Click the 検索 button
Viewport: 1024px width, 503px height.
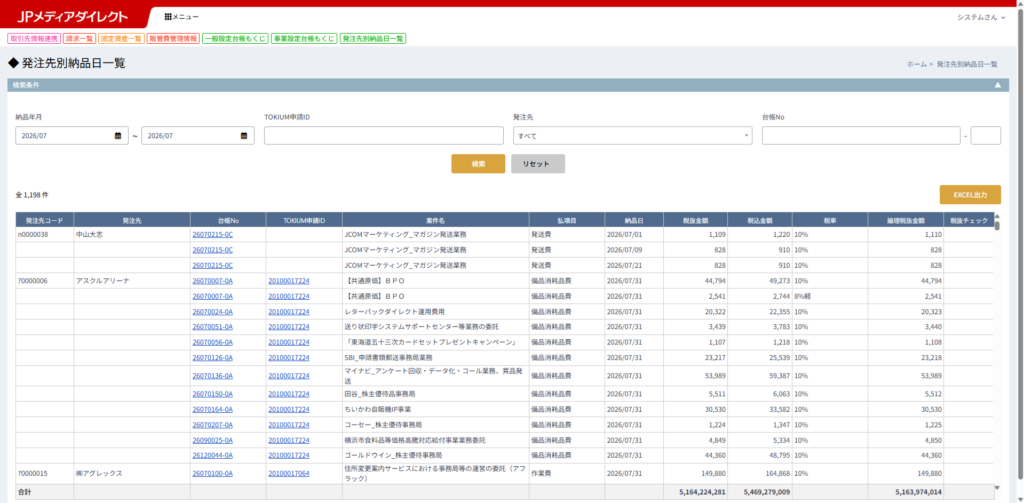click(478, 164)
